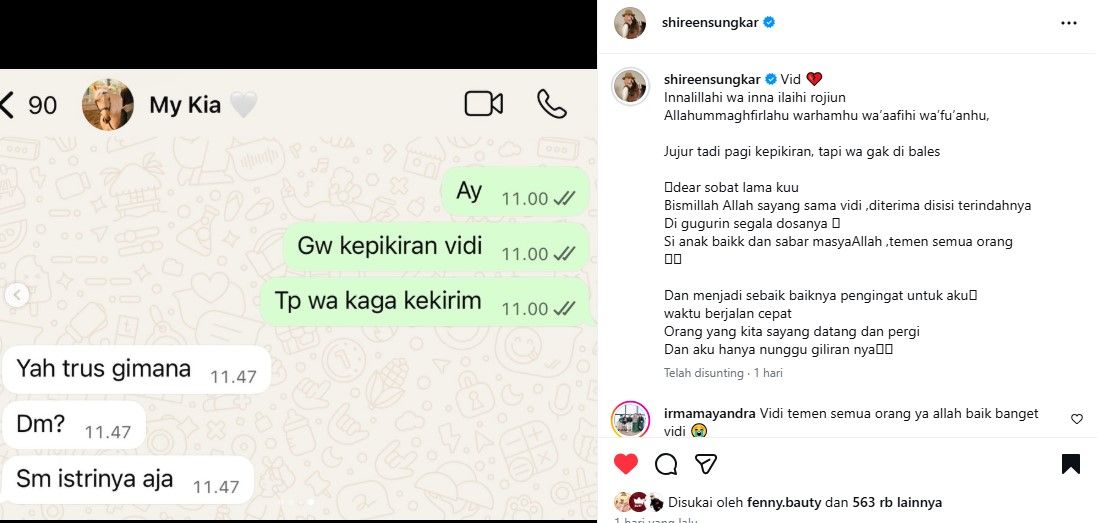Open irmamayandra's story avatar
The image size is (1097, 523).
(630, 420)
